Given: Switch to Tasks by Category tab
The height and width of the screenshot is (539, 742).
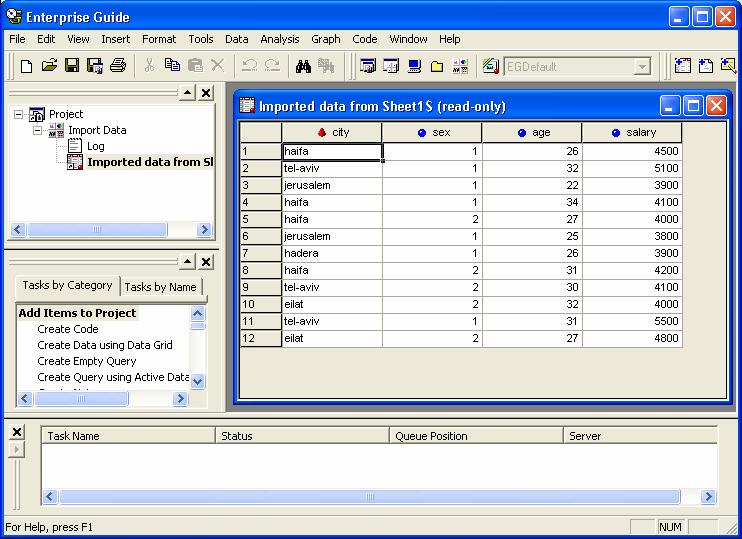Looking at the screenshot, I should click(67, 285).
